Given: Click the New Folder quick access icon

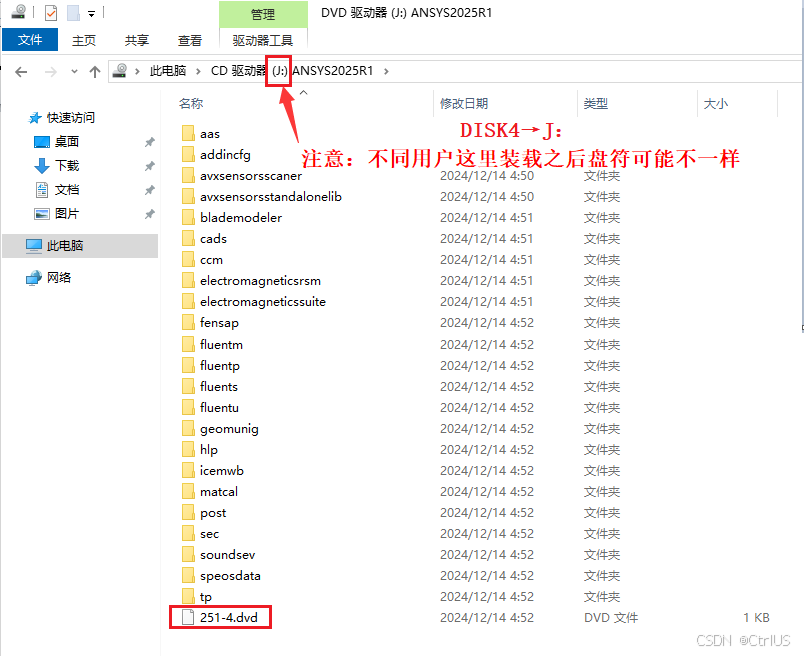Looking at the screenshot, I should [73, 13].
